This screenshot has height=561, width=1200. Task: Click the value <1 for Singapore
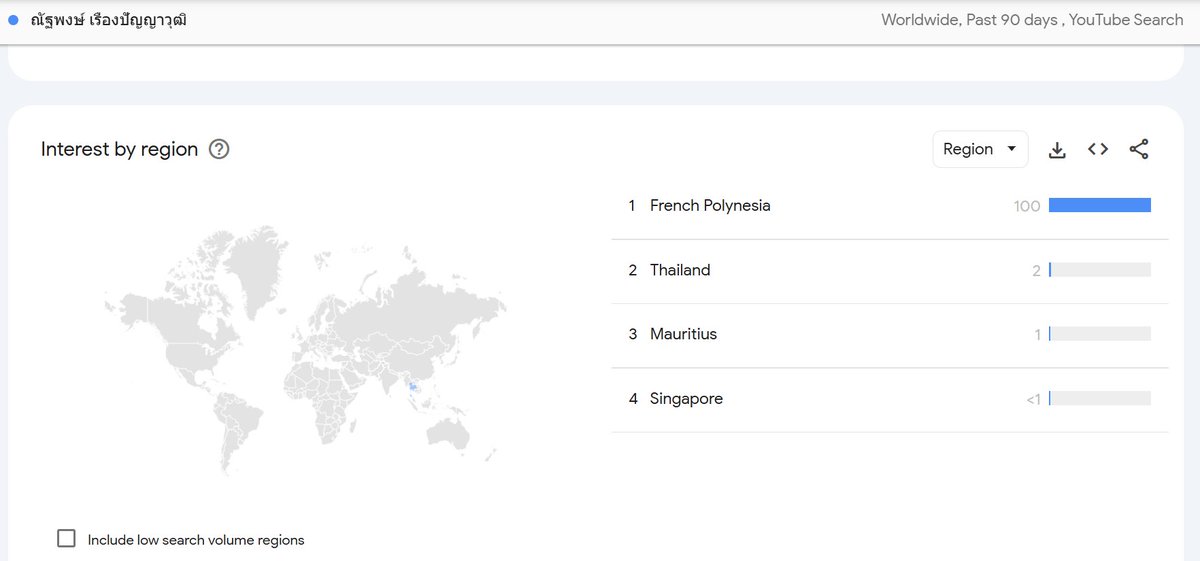1033,399
